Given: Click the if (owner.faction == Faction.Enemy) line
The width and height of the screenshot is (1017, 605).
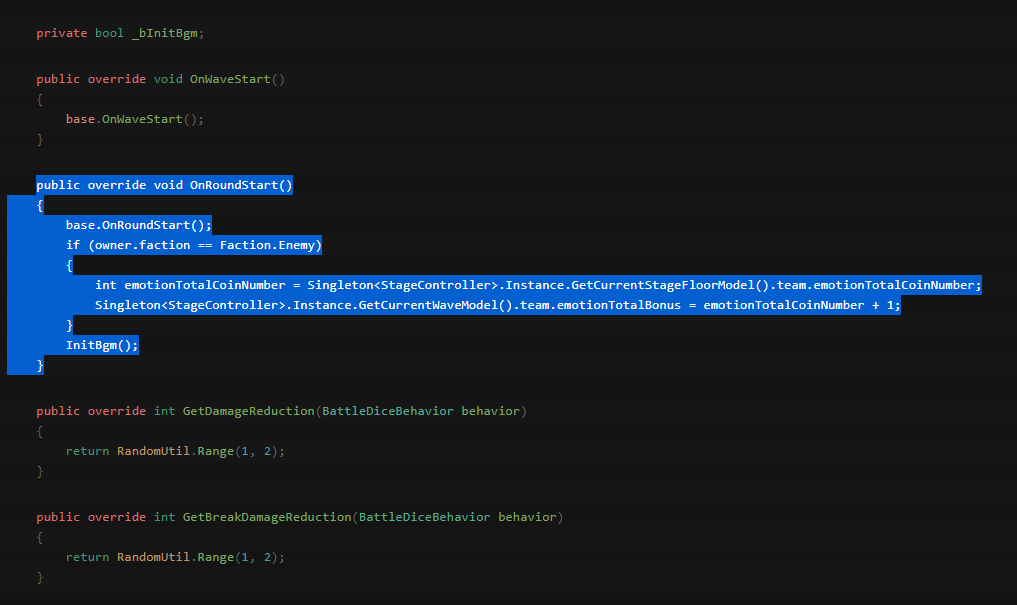Looking at the screenshot, I should pyautogui.click(x=193, y=245).
